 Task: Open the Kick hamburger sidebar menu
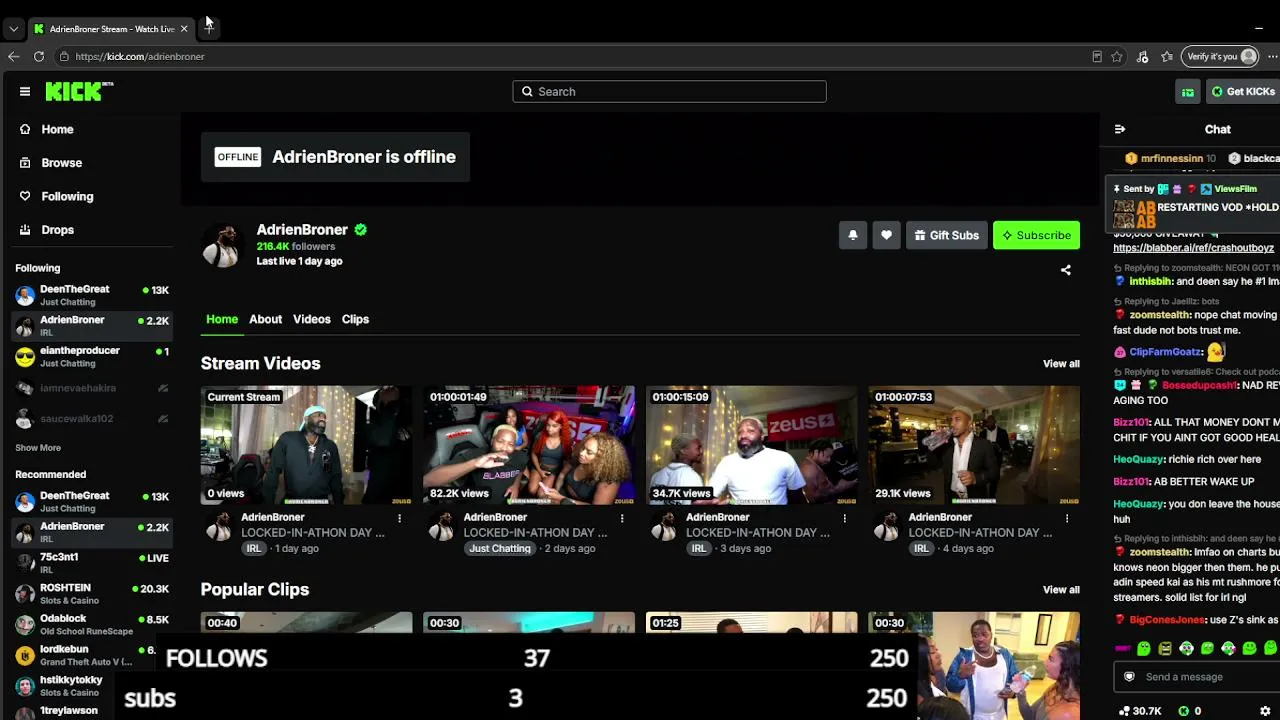coord(25,92)
